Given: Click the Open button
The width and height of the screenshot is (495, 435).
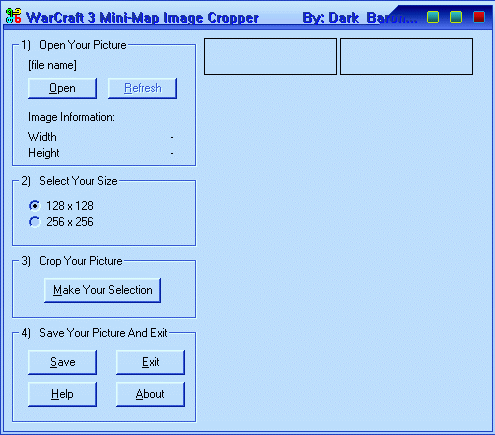Looking at the screenshot, I should coord(62,88).
